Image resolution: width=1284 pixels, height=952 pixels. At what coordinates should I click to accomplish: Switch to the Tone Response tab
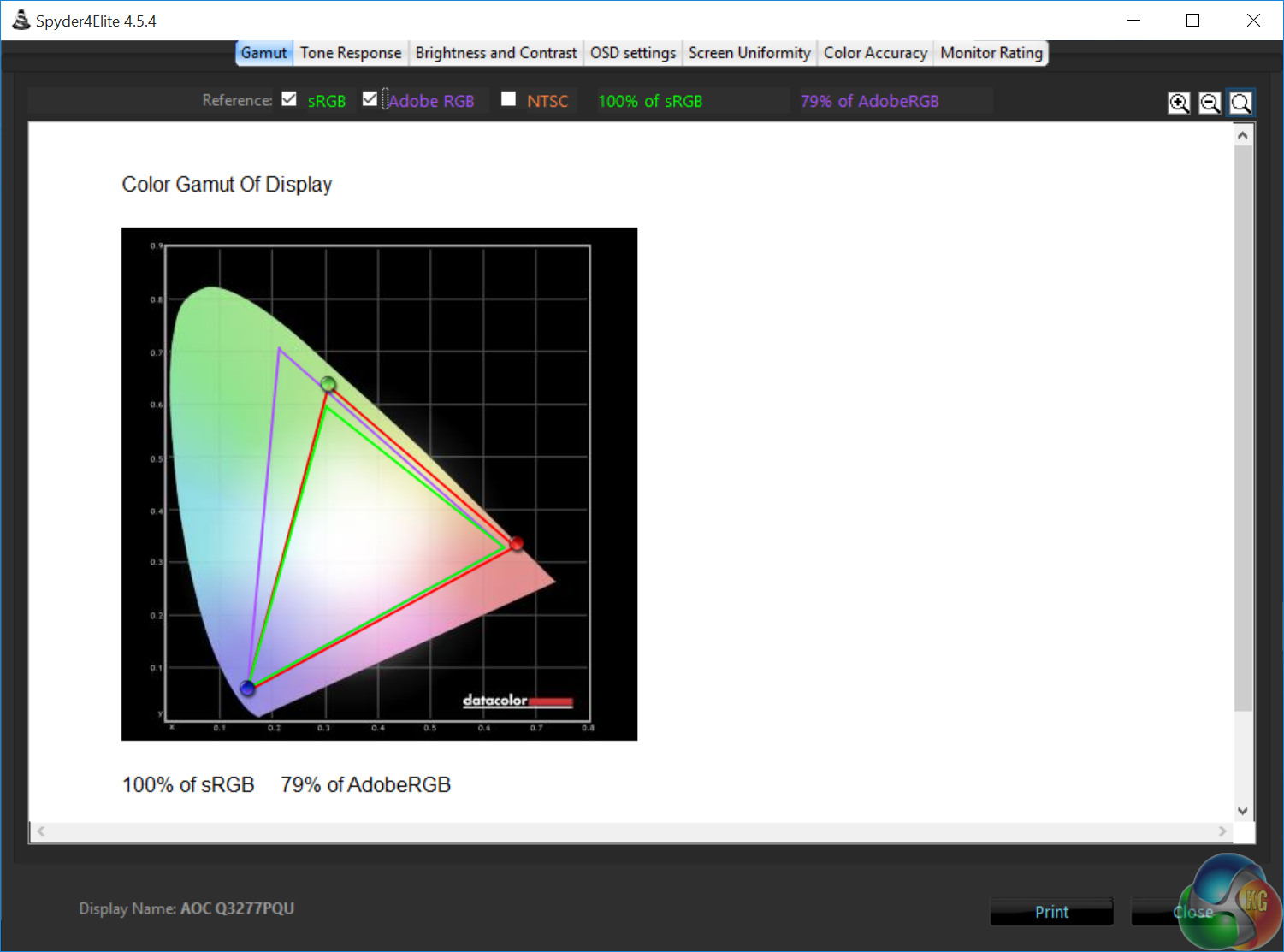[x=351, y=53]
